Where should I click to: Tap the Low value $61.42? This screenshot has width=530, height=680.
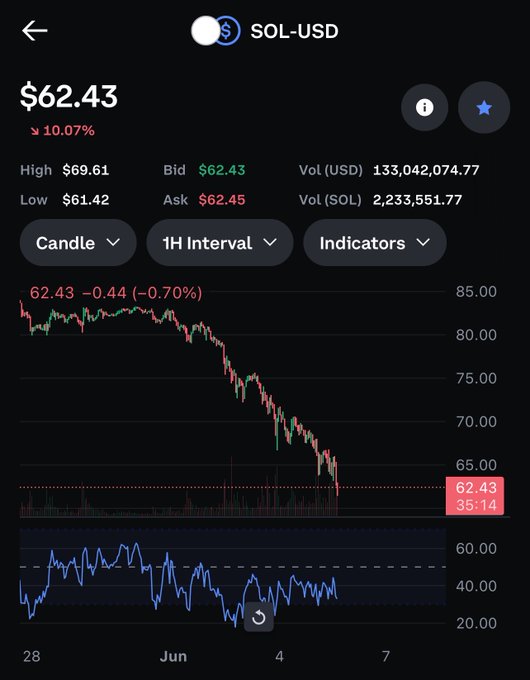(x=85, y=200)
